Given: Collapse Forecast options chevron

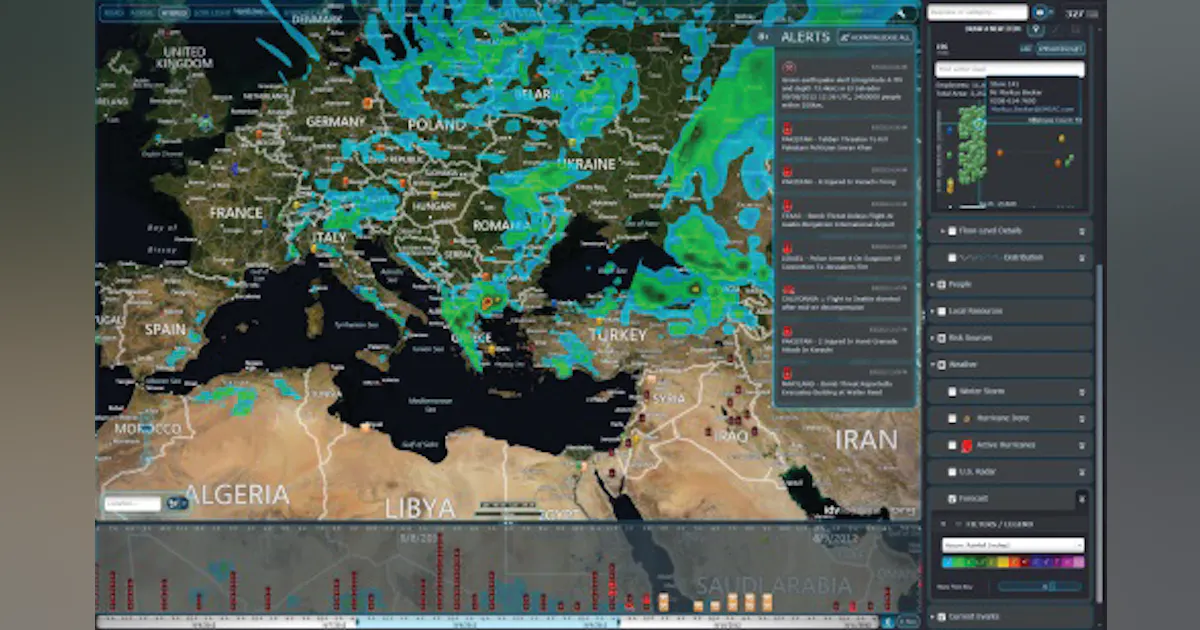Looking at the screenshot, I should point(1082,498).
